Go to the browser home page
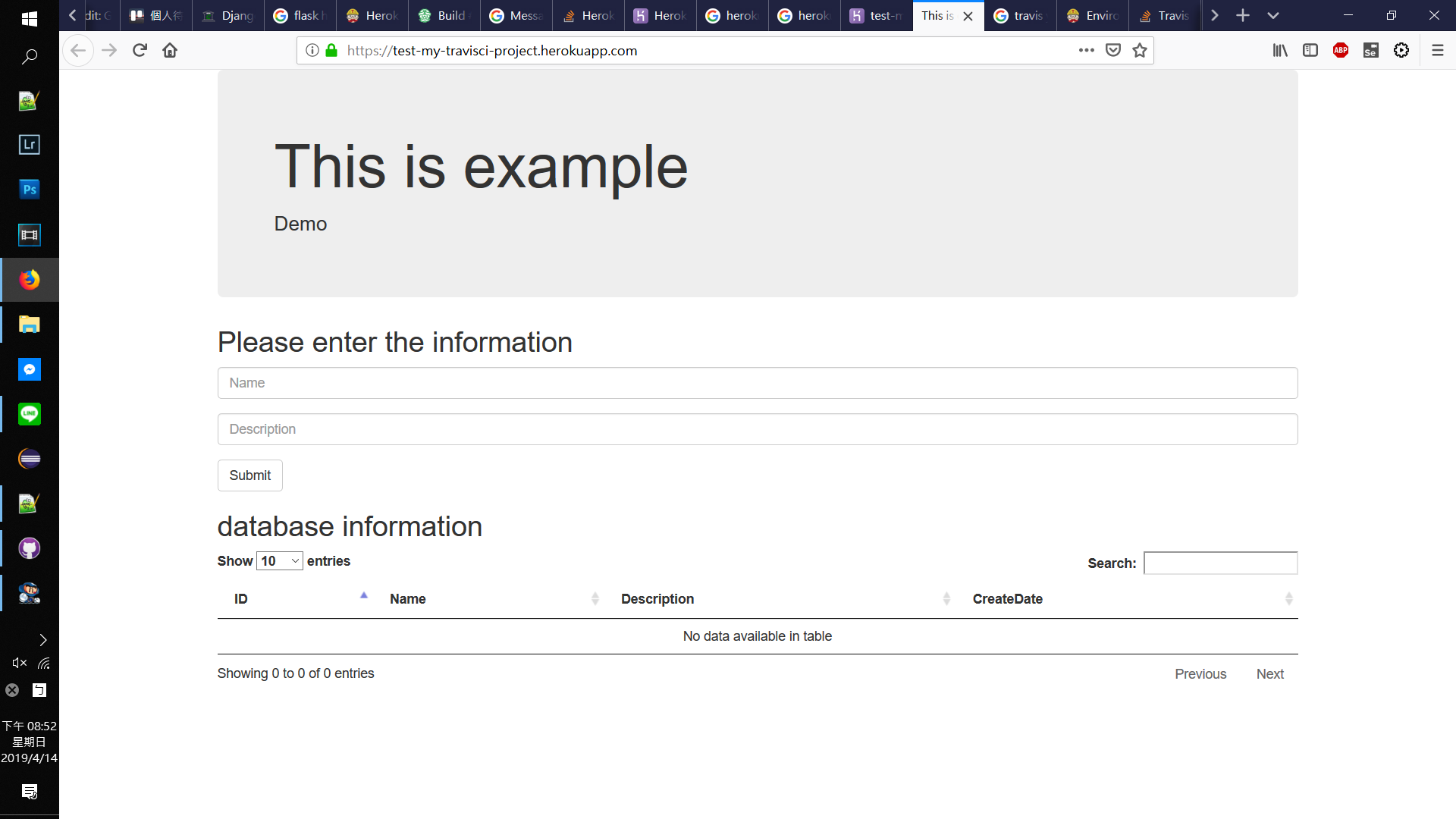Screen dimensions: 1456x819 (170, 50)
